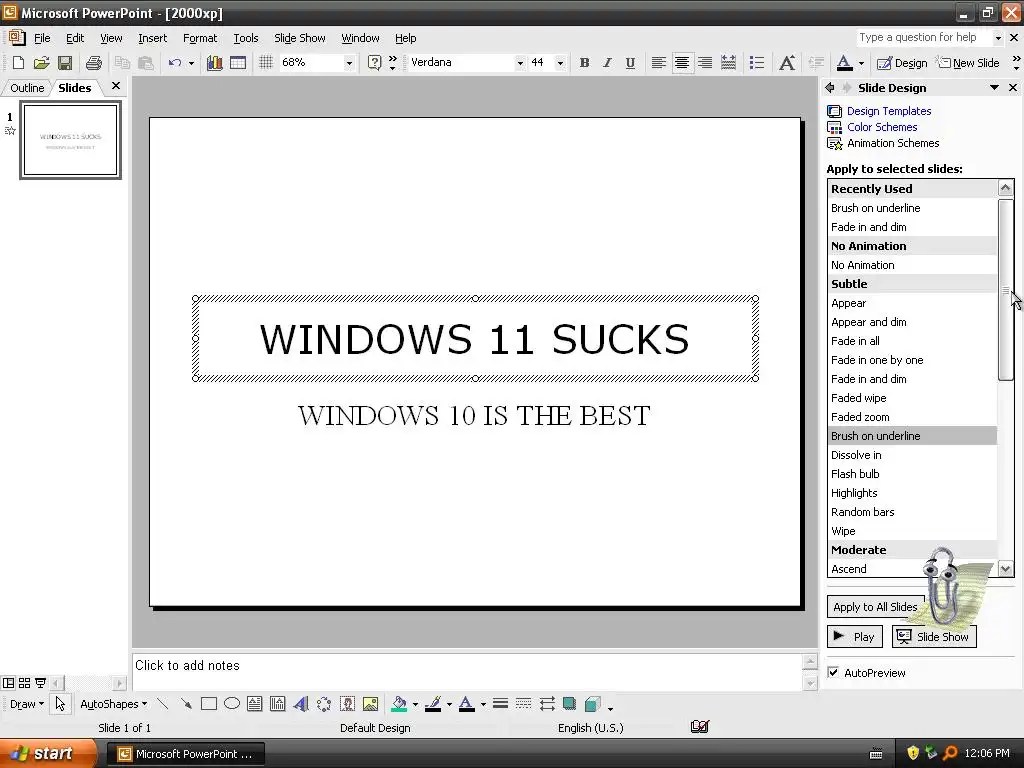The width and height of the screenshot is (1024, 768).
Task: Toggle Underline formatting
Action: (630, 63)
